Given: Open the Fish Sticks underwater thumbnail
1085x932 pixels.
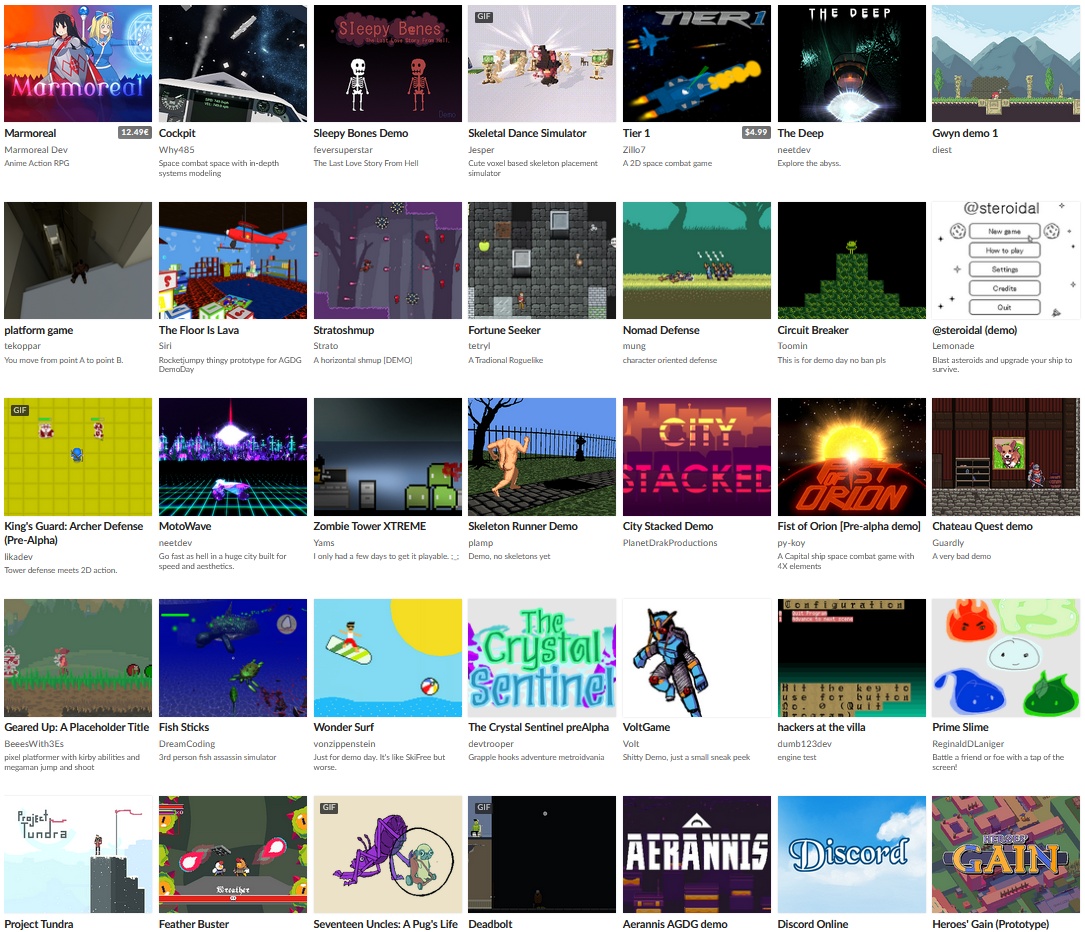Looking at the screenshot, I should coord(232,658).
